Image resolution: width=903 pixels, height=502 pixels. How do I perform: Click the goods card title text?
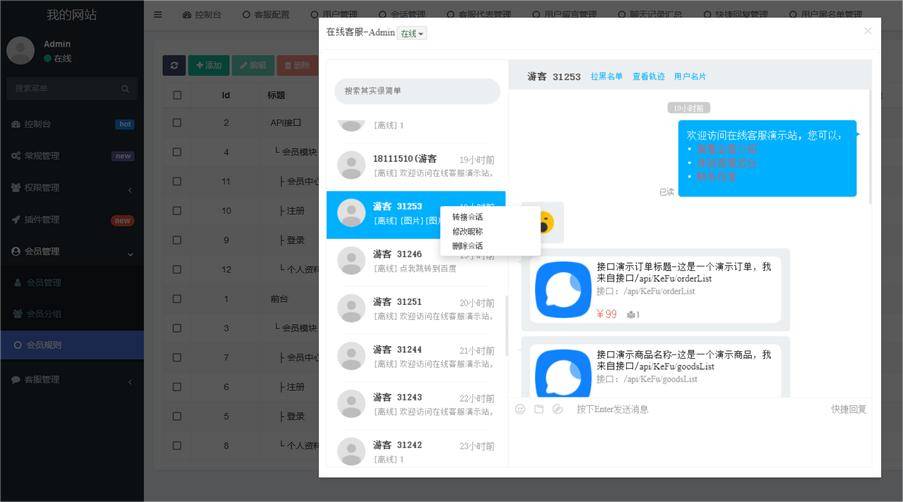tap(684, 360)
